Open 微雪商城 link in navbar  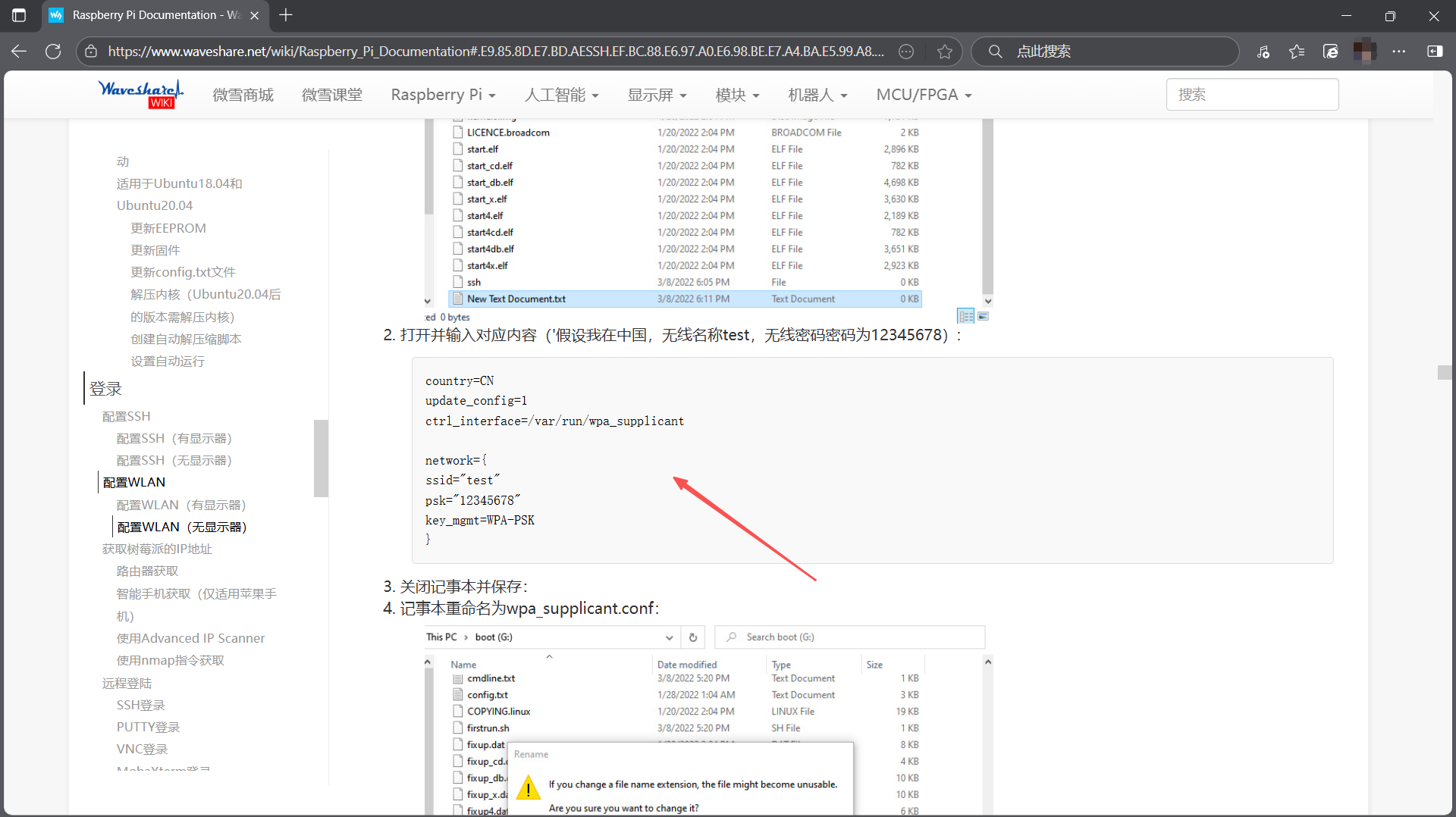tap(243, 95)
